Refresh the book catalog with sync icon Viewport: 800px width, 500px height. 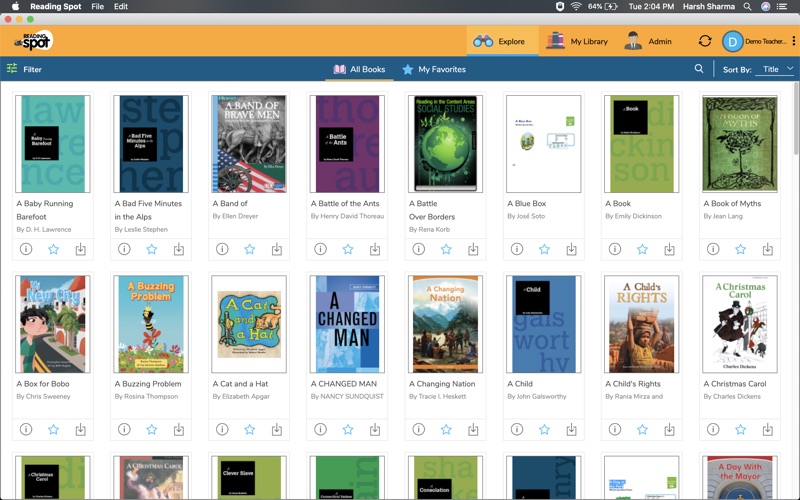(705, 41)
